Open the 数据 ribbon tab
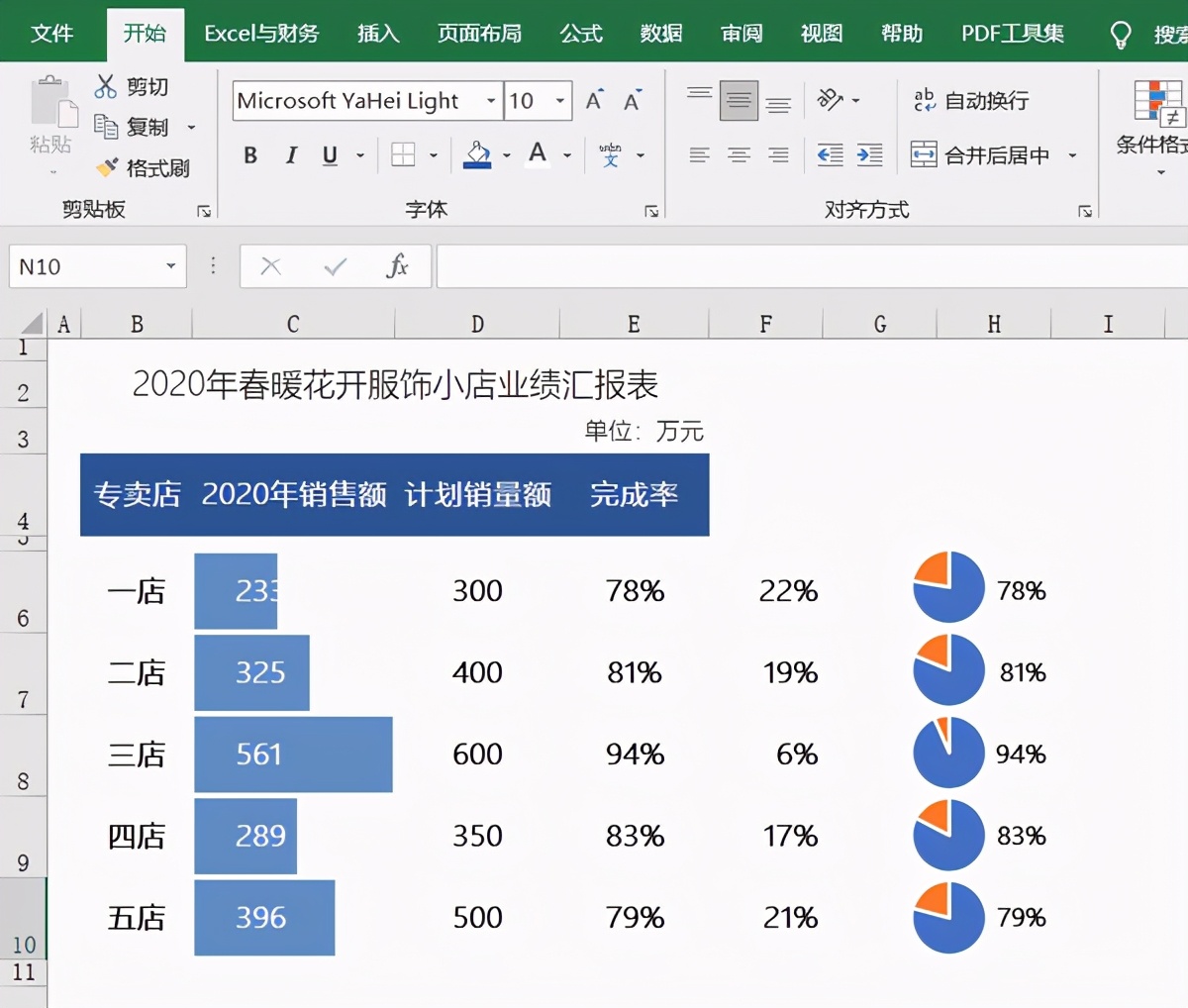The width and height of the screenshot is (1188, 1008). tap(661, 33)
